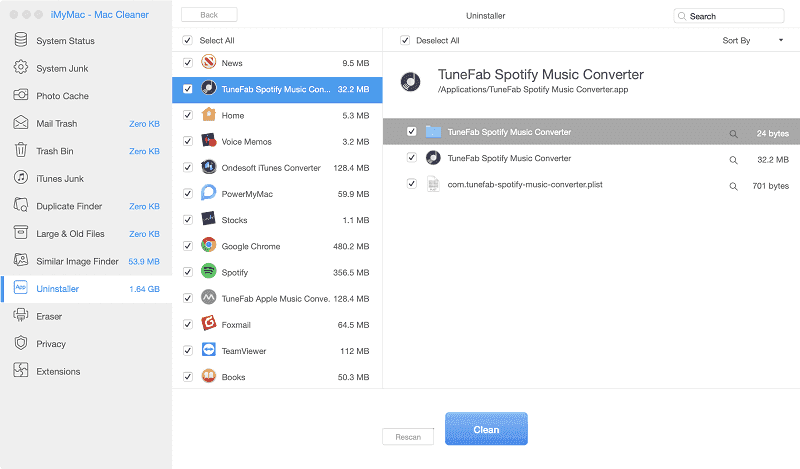Click the Voice Memos app icon
This screenshot has width=800, height=469.
208,141
